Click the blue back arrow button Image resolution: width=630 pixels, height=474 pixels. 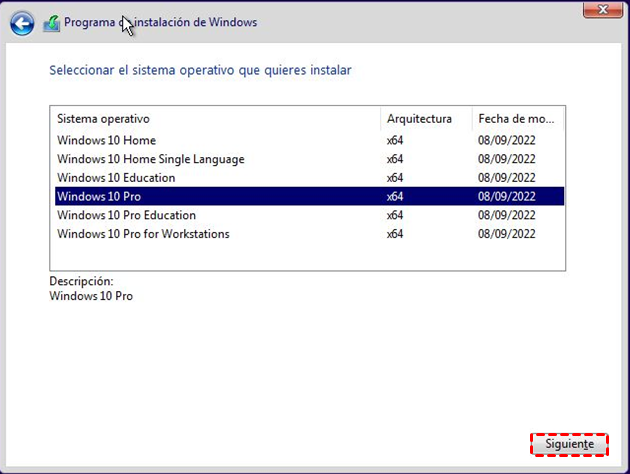click(22, 24)
